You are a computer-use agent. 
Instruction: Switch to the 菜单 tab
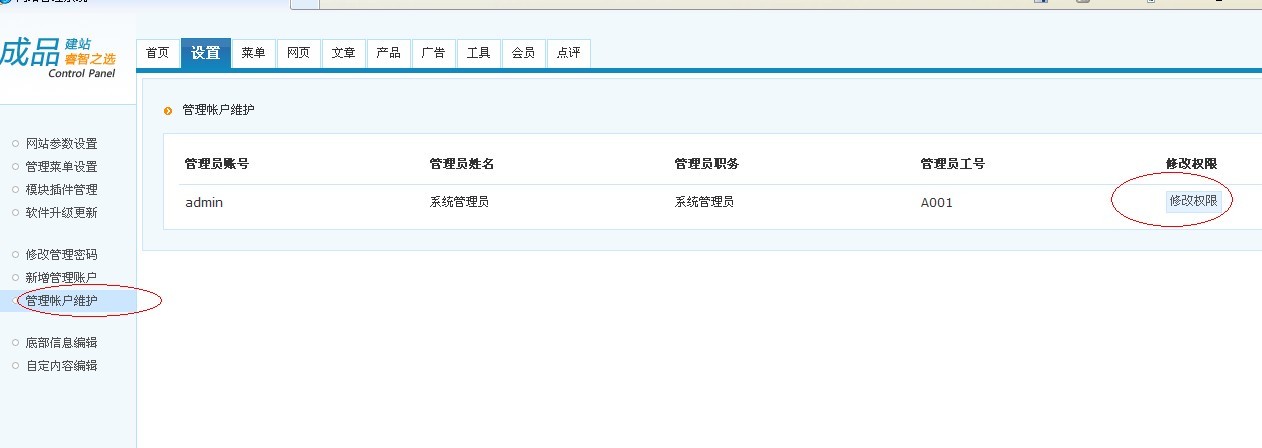pos(253,53)
